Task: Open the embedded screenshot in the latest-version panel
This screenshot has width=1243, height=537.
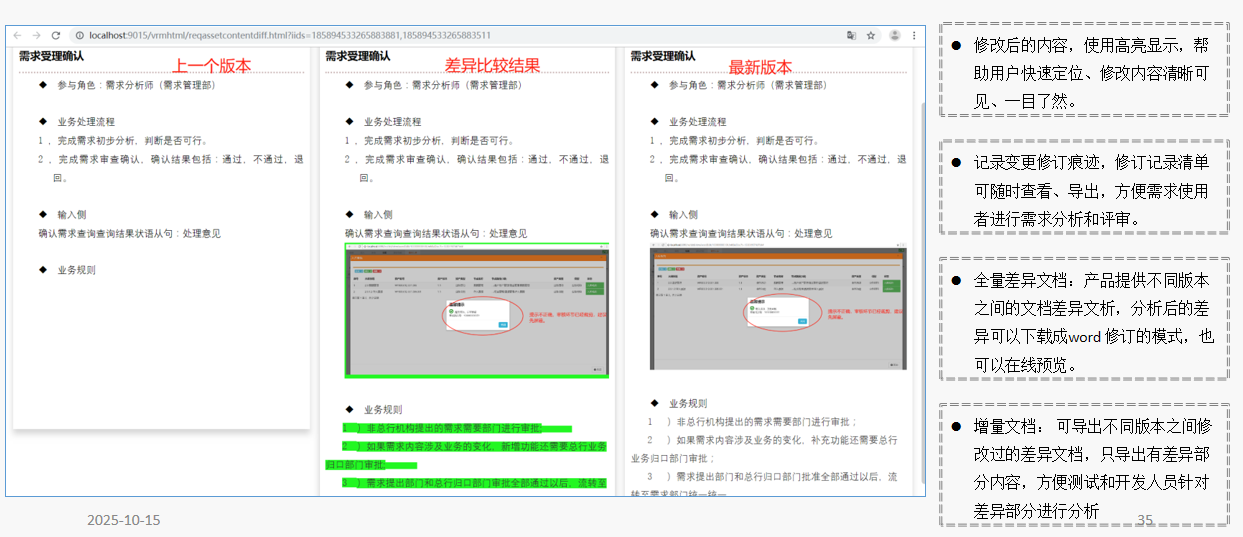Action: pos(778,308)
